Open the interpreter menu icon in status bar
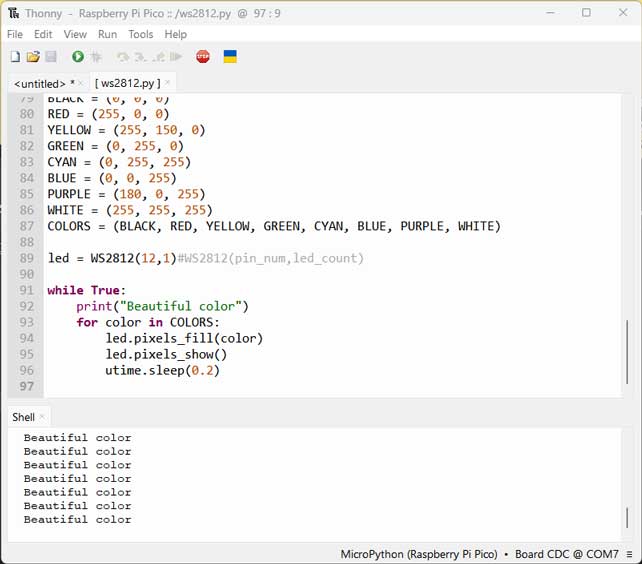Image resolution: width=642 pixels, height=564 pixels. point(629,554)
